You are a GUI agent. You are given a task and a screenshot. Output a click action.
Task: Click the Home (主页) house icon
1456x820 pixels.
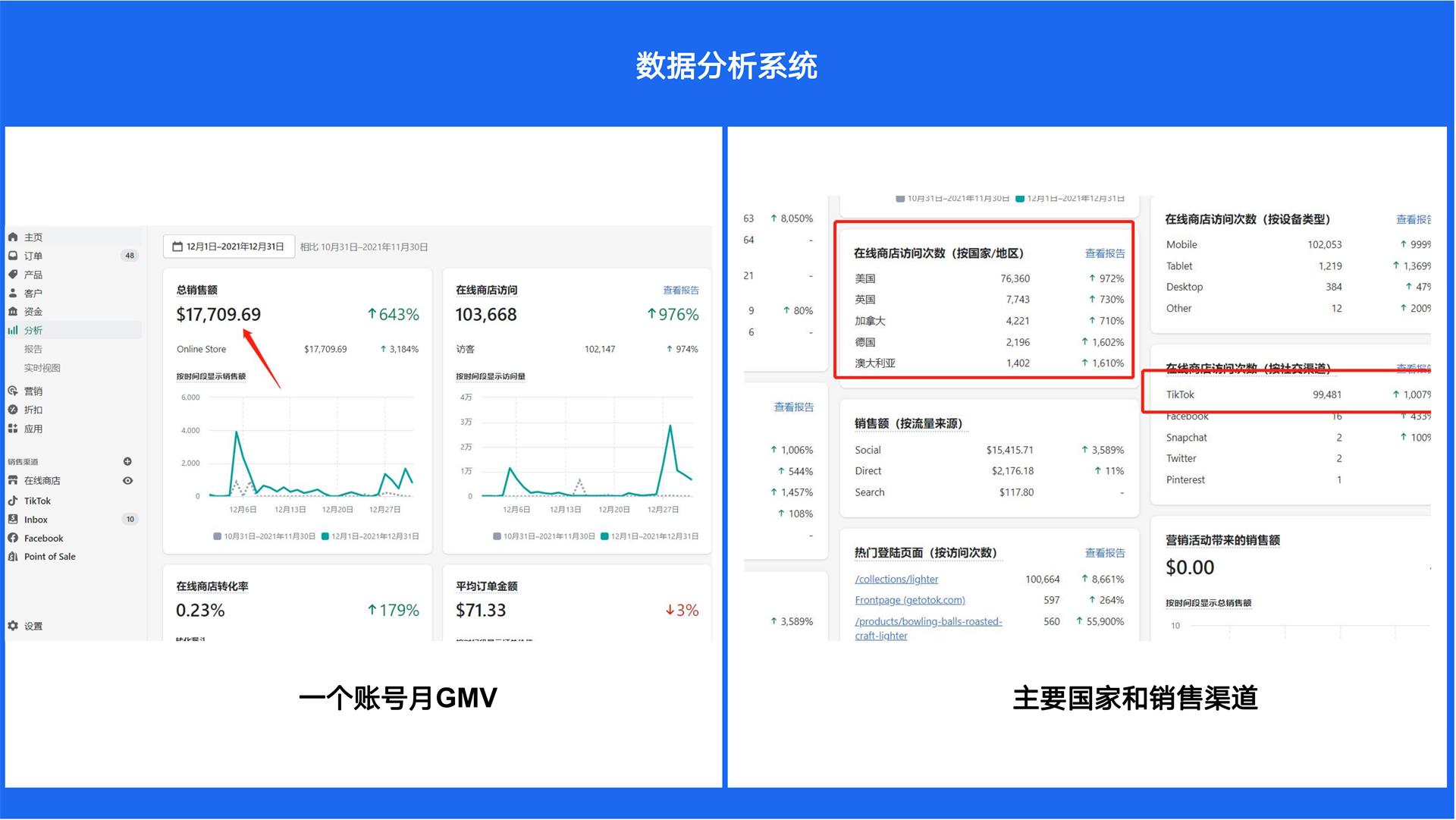click(13, 237)
